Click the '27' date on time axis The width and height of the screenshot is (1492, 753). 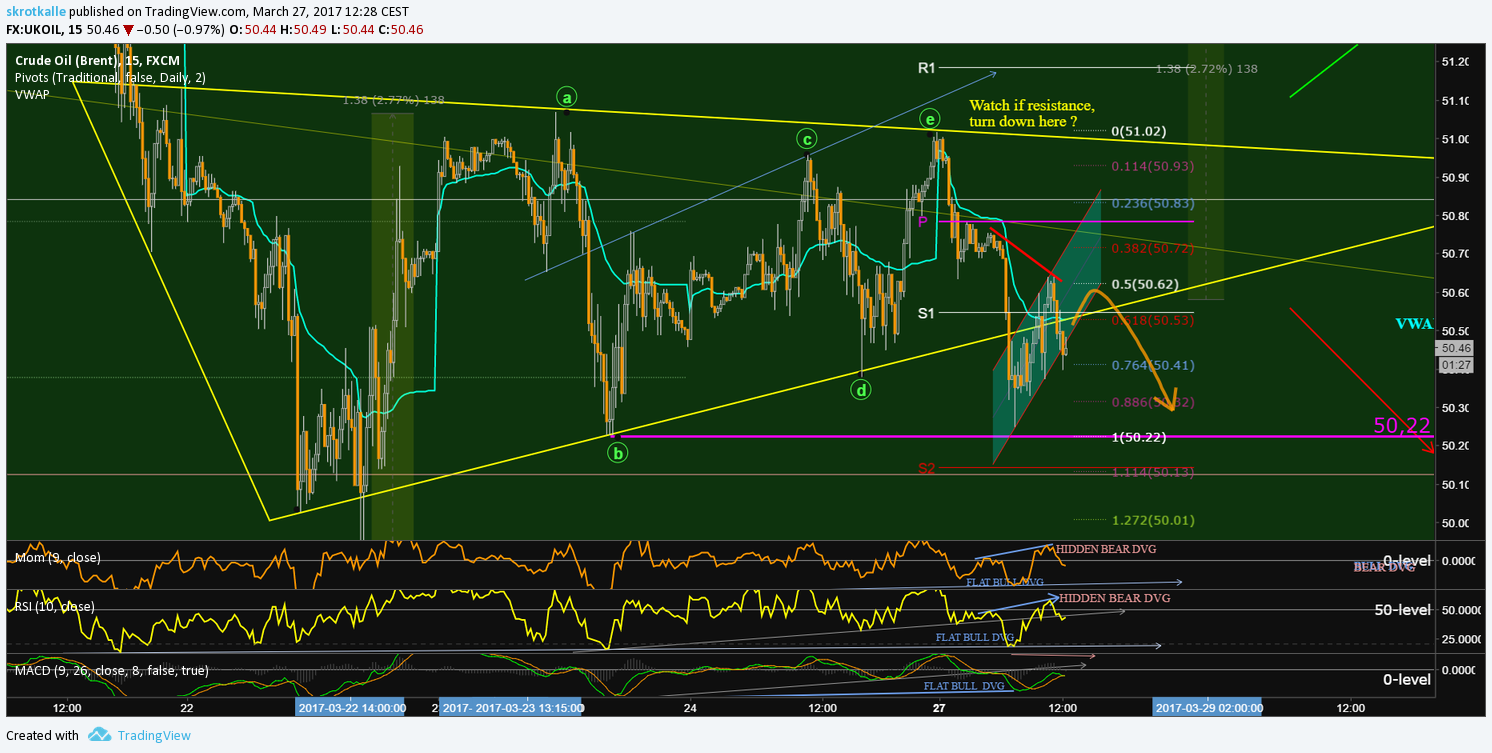coord(939,708)
